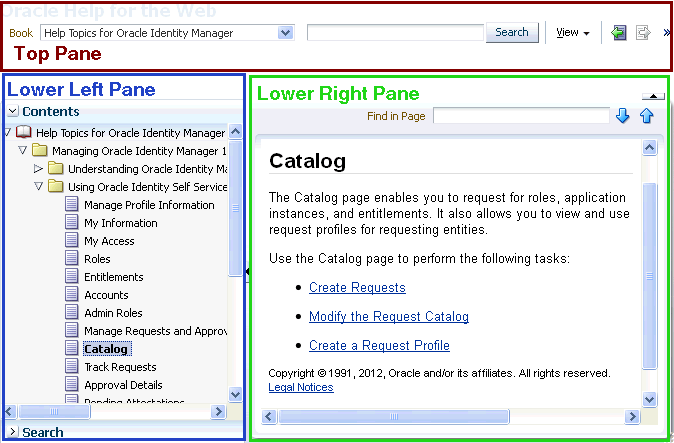Click Catalog page scroll up arrow
Image resolution: width=674 pixels, height=443 pixels.
[x=649, y=147]
